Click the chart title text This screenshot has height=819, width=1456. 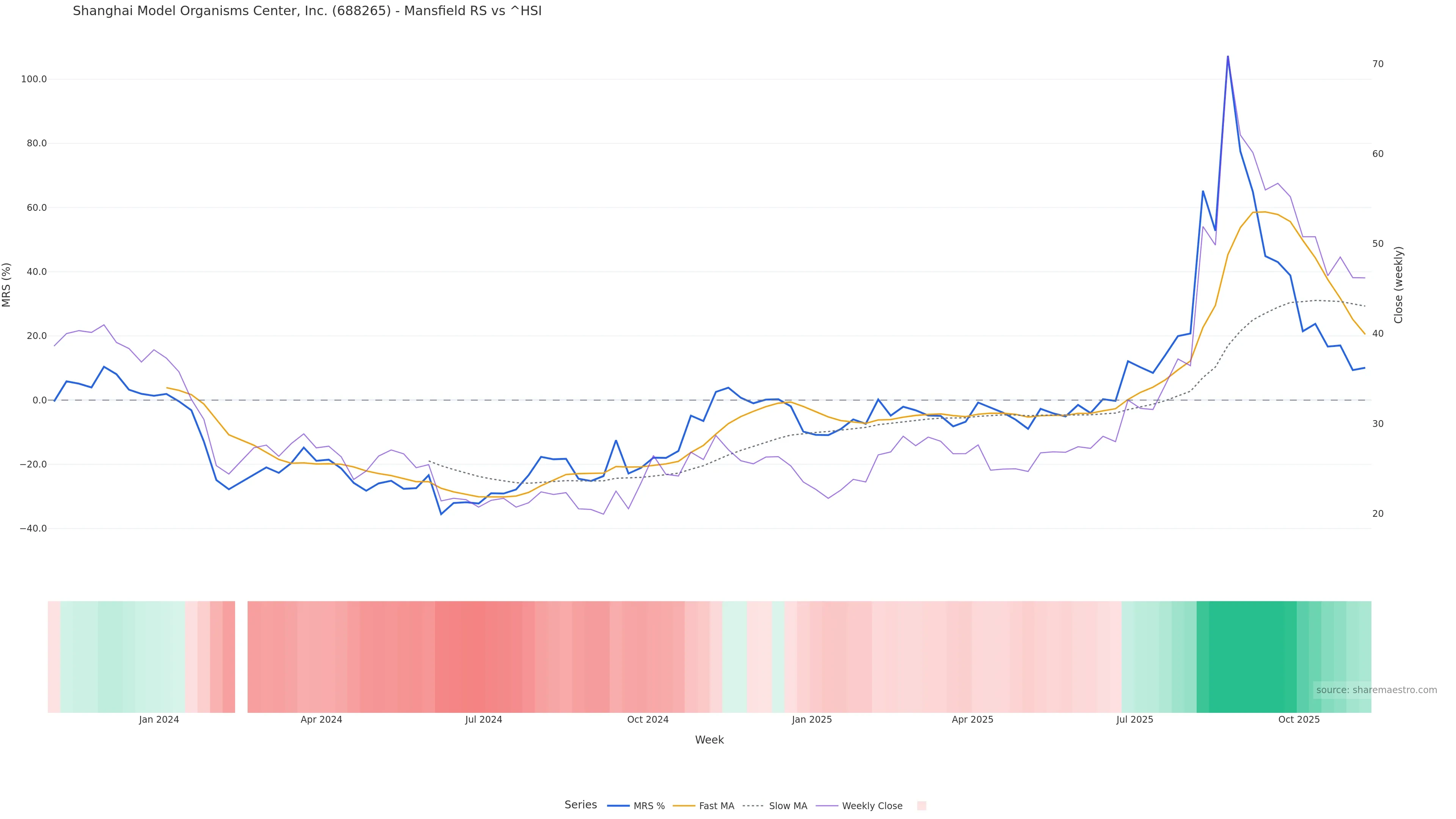coord(307,11)
